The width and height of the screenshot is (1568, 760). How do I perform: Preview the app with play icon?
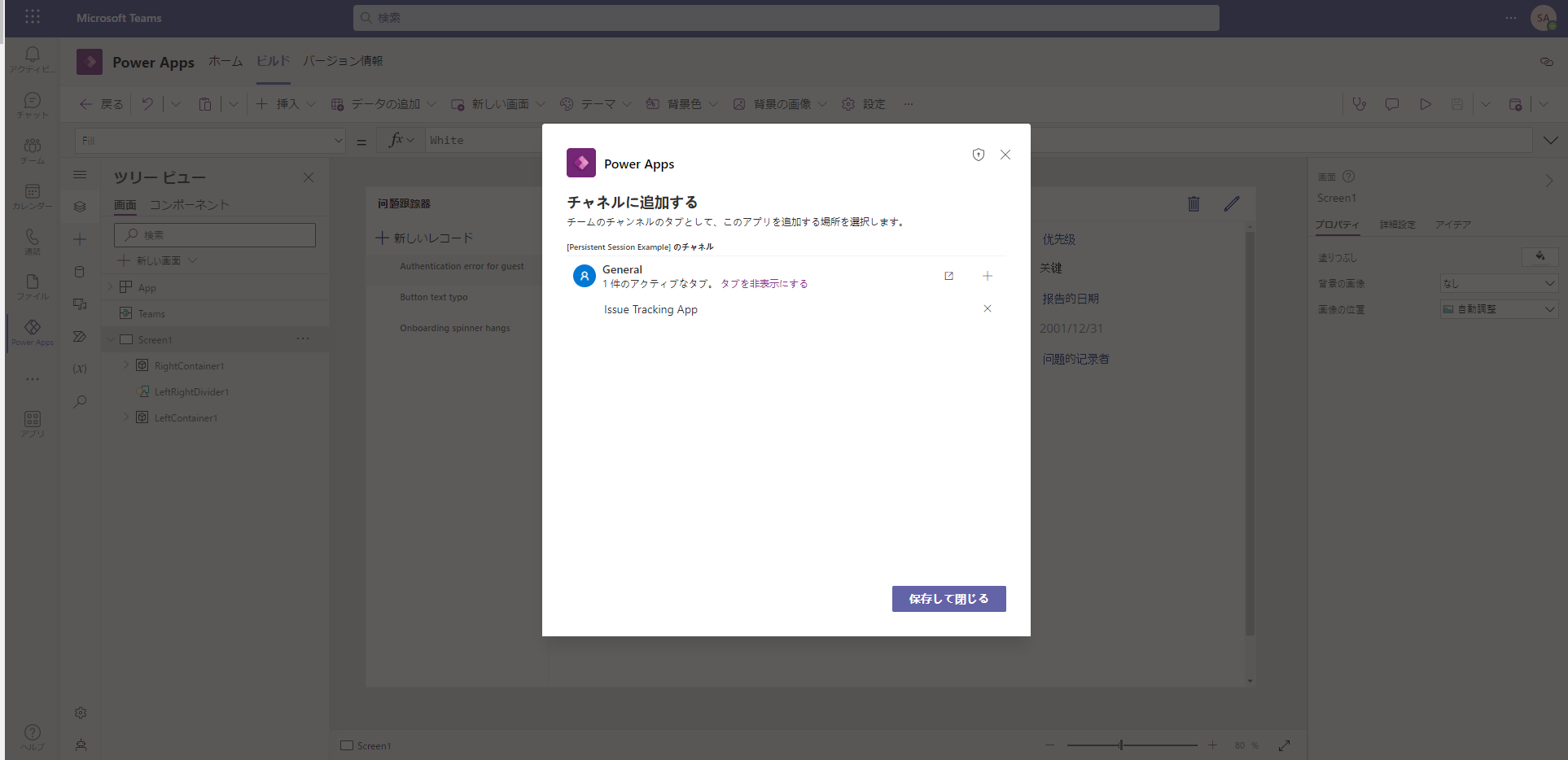(1426, 104)
